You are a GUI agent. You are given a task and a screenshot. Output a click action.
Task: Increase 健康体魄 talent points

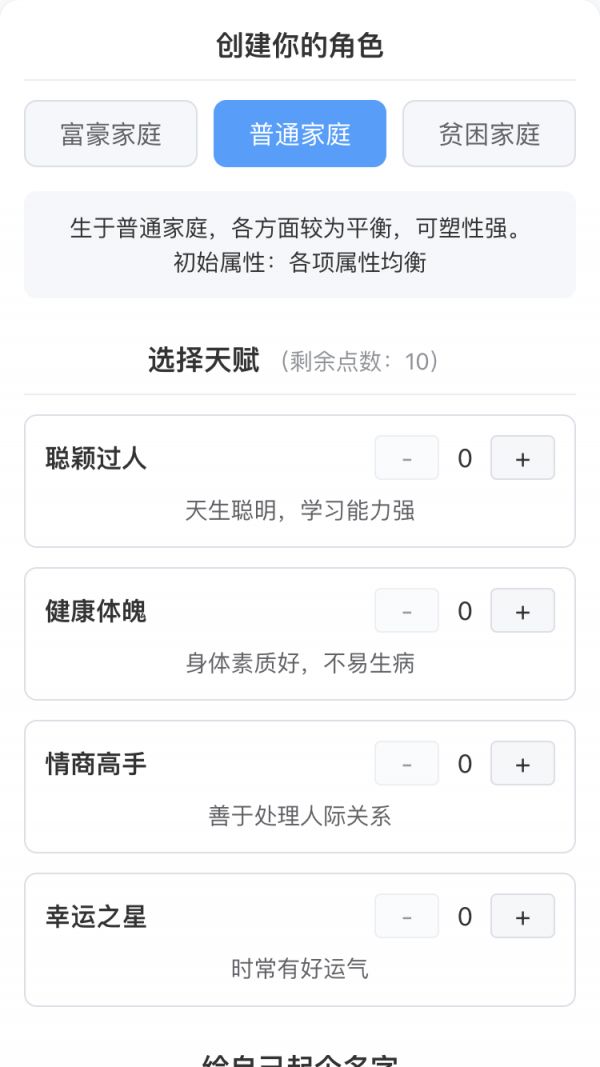coord(522,610)
